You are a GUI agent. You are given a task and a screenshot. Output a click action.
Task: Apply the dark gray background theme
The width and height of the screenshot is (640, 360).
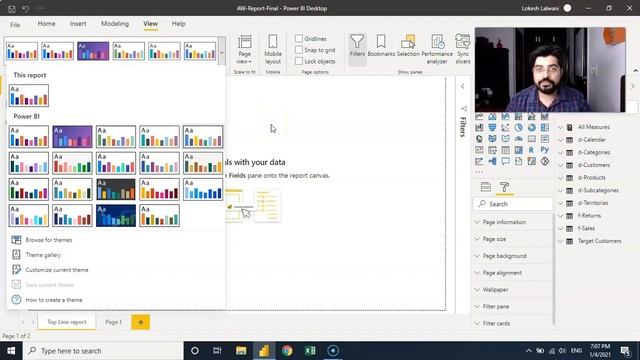(x=116, y=189)
